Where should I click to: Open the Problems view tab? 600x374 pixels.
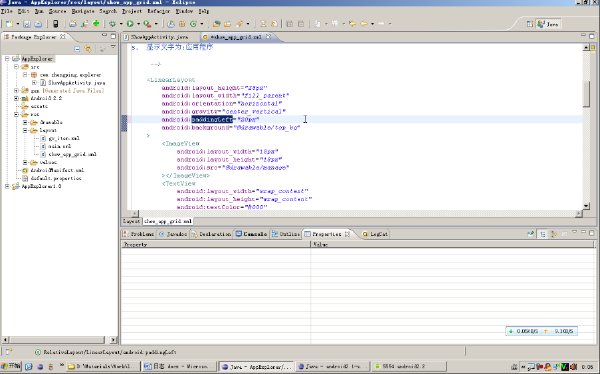[x=139, y=234]
